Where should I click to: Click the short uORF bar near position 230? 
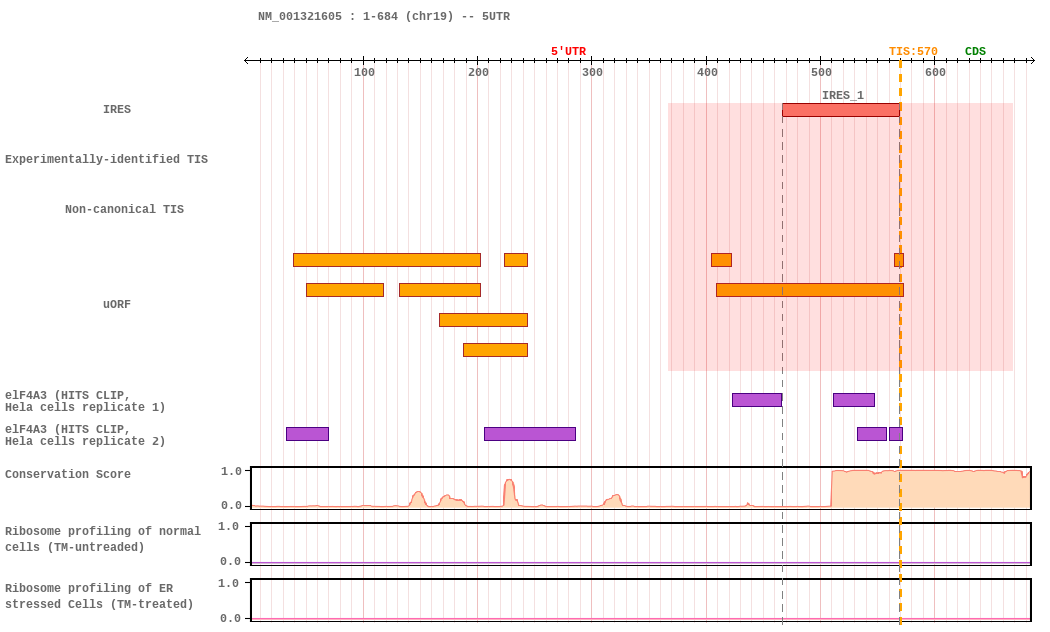[x=516, y=260]
